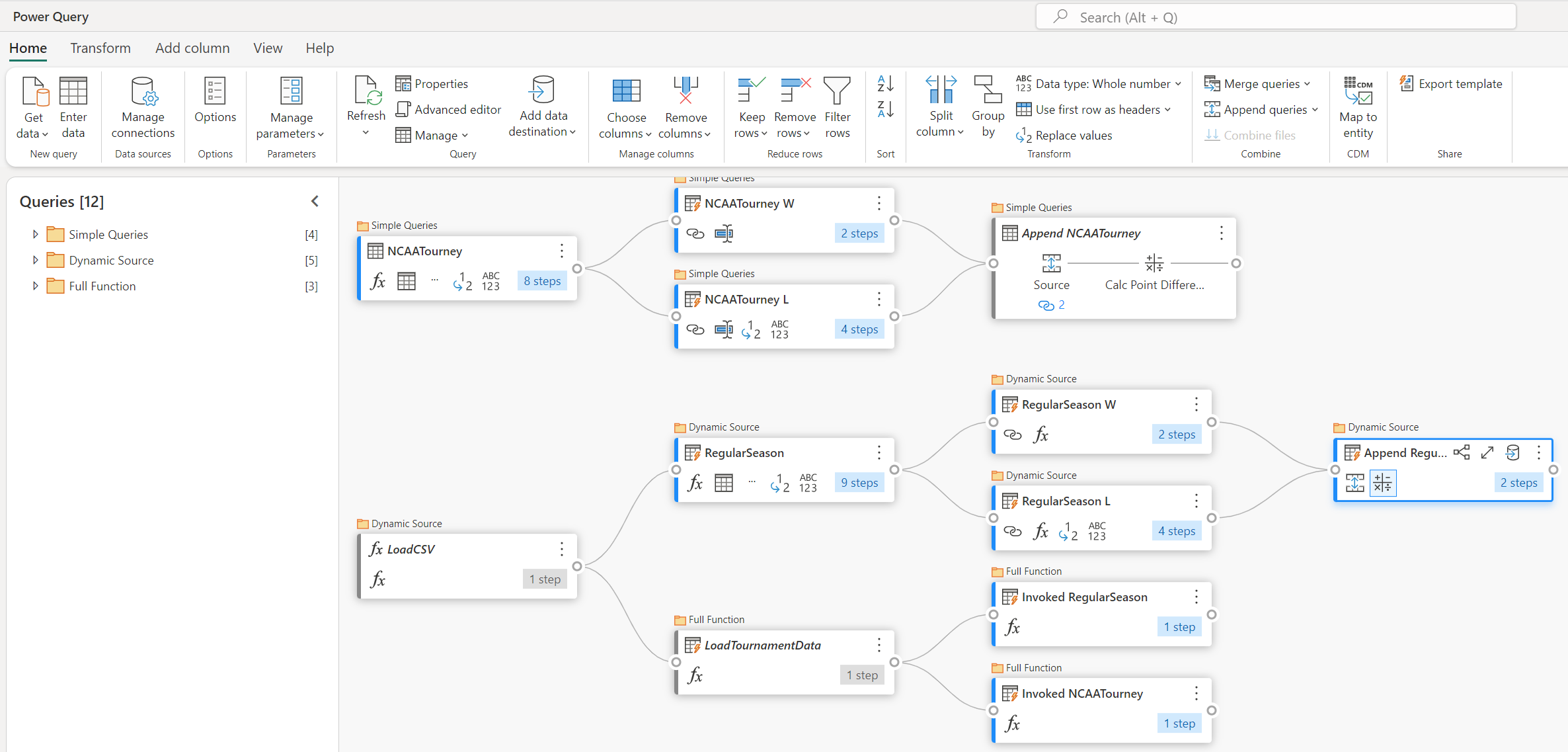Select Source step in Append NCAATourney

pyautogui.click(x=1051, y=263)
